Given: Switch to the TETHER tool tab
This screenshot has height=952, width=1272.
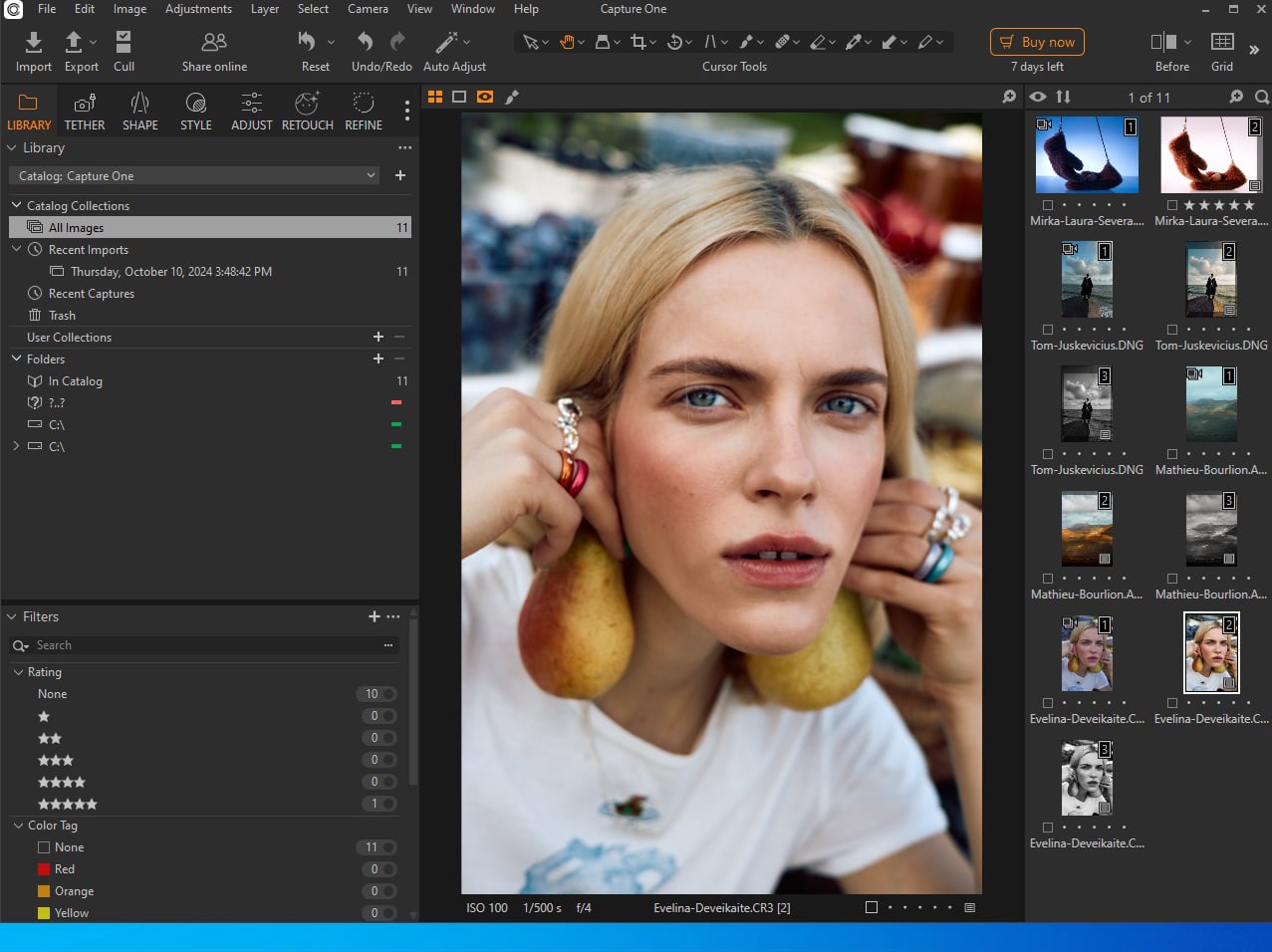Looking at the screenshot, I should pyautogui.click(x=85, y=111).
